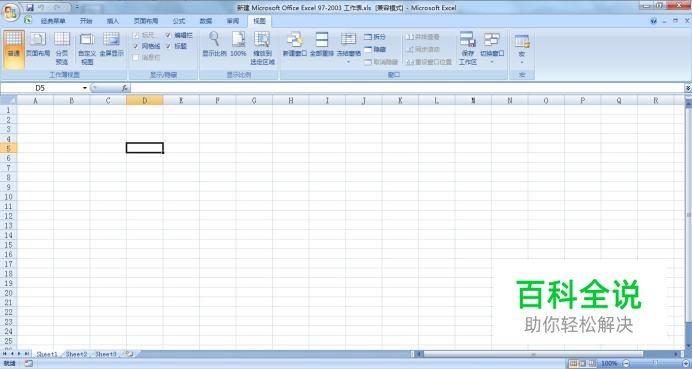Select column header D
This screenshot has height=369, width=692.
point(145,101)
